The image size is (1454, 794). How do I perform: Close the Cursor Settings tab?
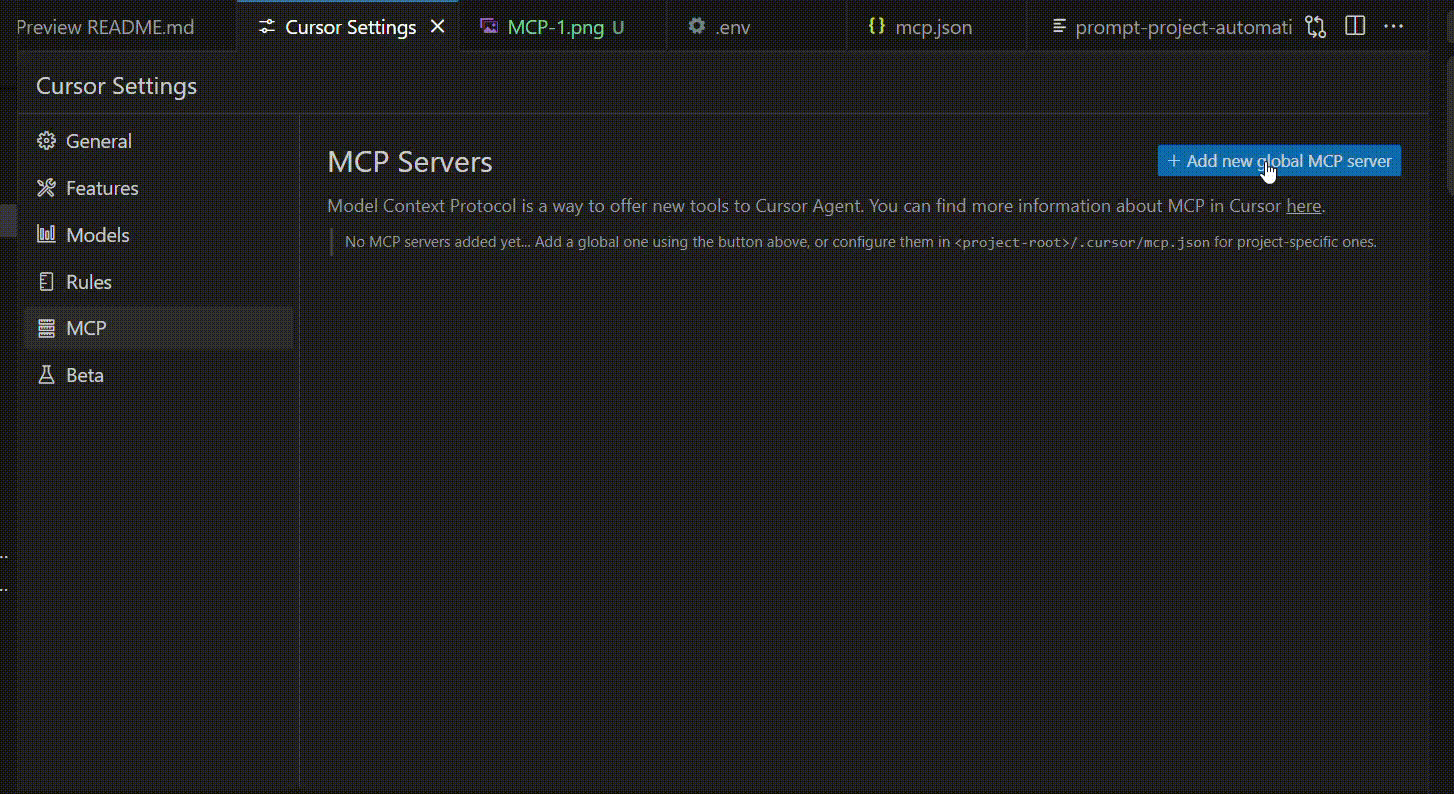(x=437, y=27)
